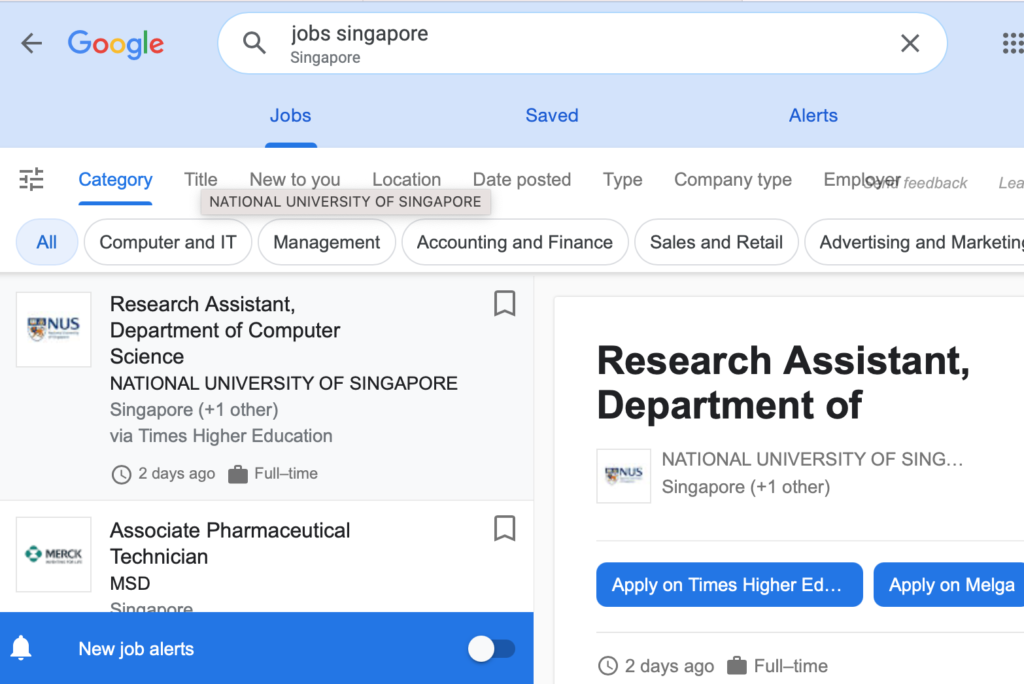Screen dimensions: 1024x684
Task: Open the Google apps grid
Action: point(1013,43)
